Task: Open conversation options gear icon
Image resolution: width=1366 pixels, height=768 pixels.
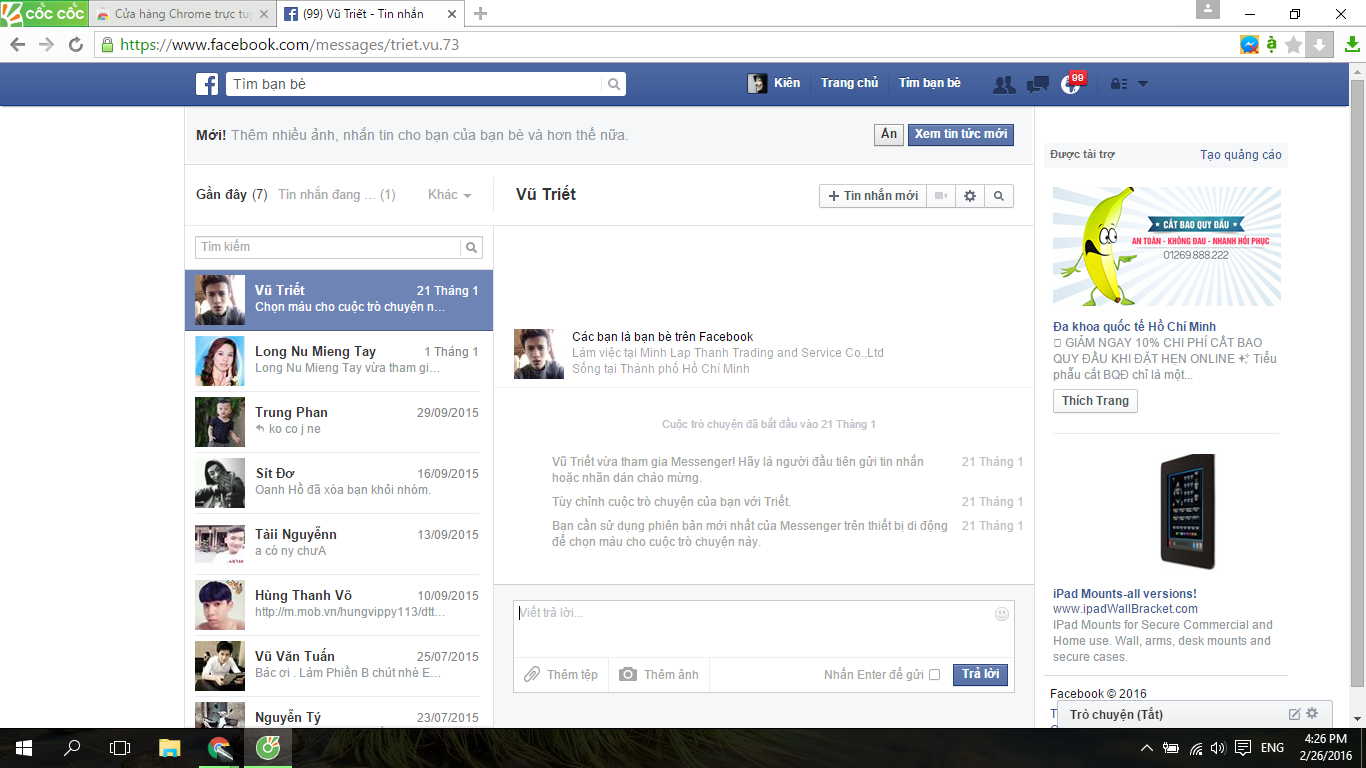Action: 969,196
